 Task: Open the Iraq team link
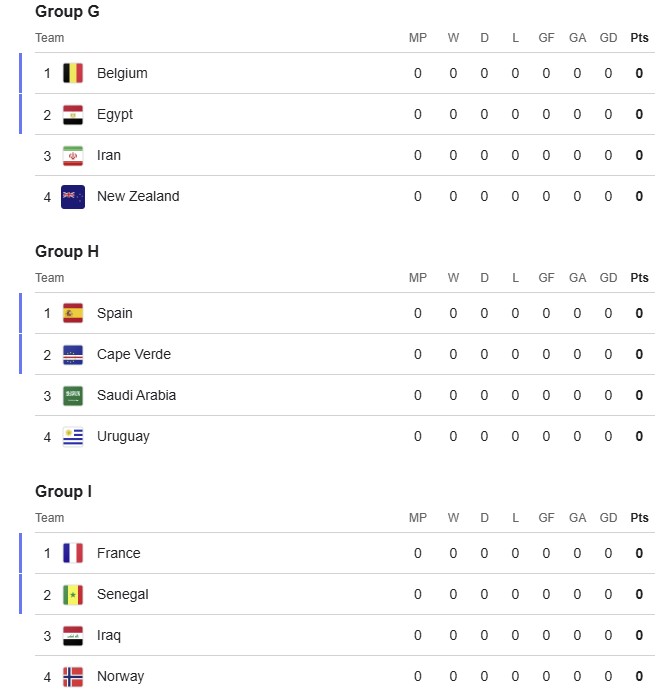tap(109, 635)
